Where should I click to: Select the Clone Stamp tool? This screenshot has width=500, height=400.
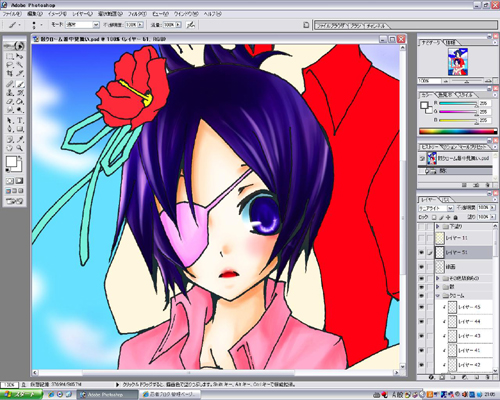coord(10,93)
